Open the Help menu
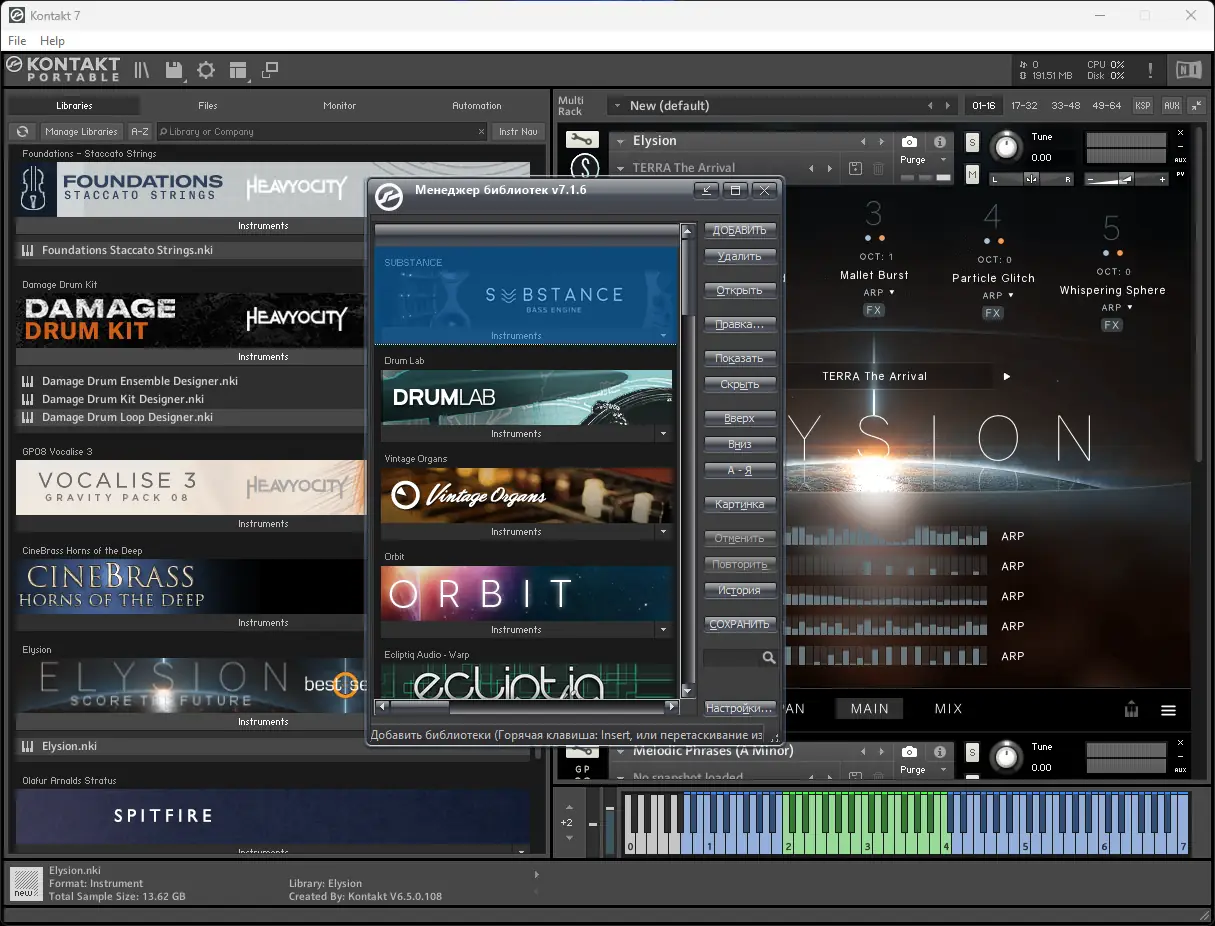This screenshot has width=1215, height=926. (x=52, y=41)
